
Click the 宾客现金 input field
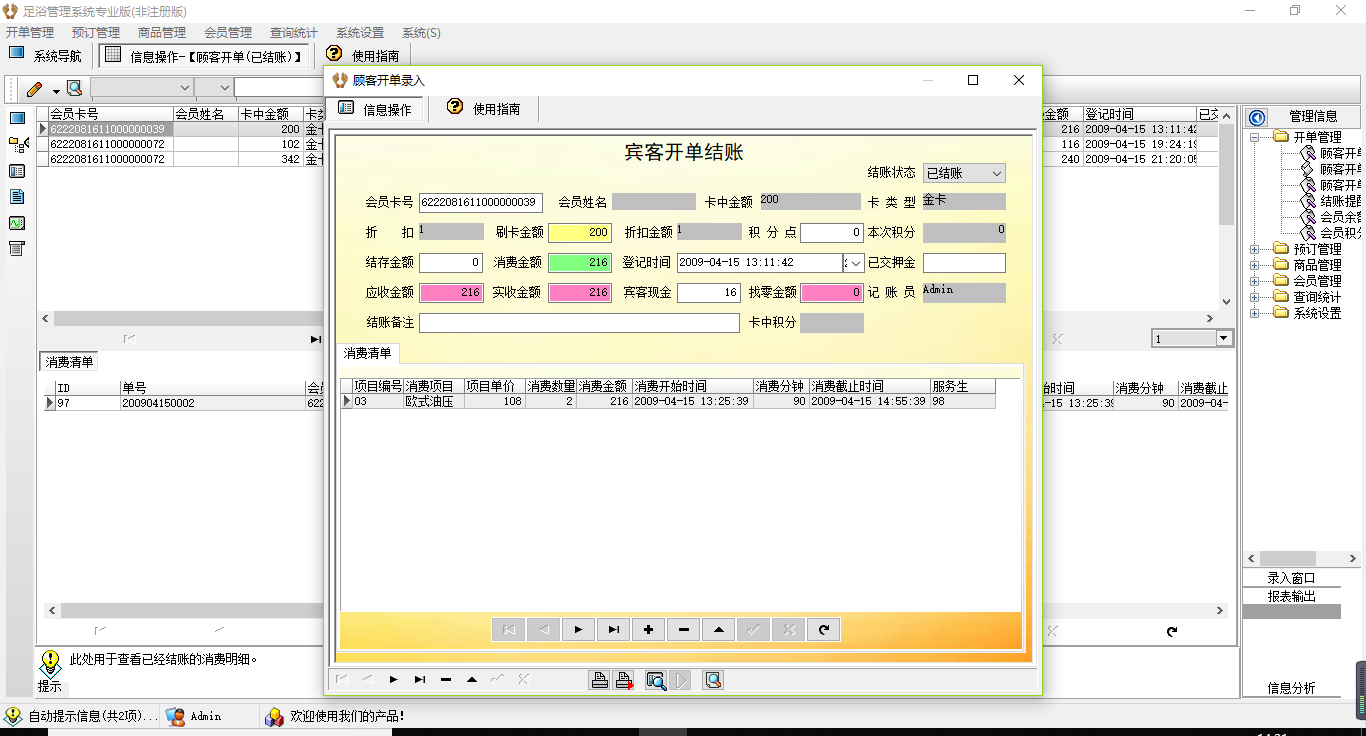click(x=709, y=293)
